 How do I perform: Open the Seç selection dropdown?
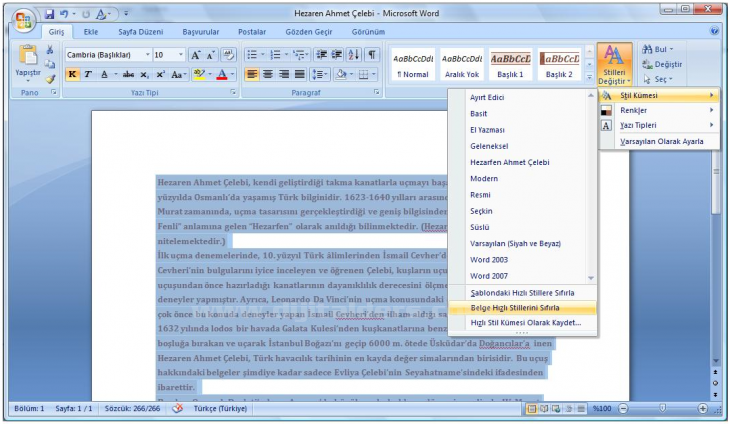pos(658,79)
